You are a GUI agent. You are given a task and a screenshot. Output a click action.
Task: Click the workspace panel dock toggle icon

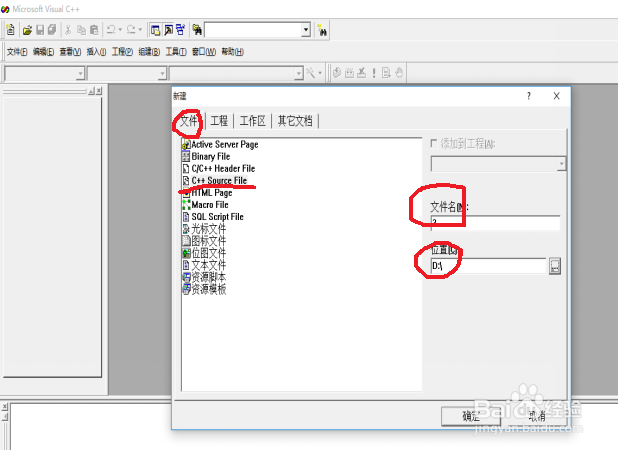[x=91, y=91]
